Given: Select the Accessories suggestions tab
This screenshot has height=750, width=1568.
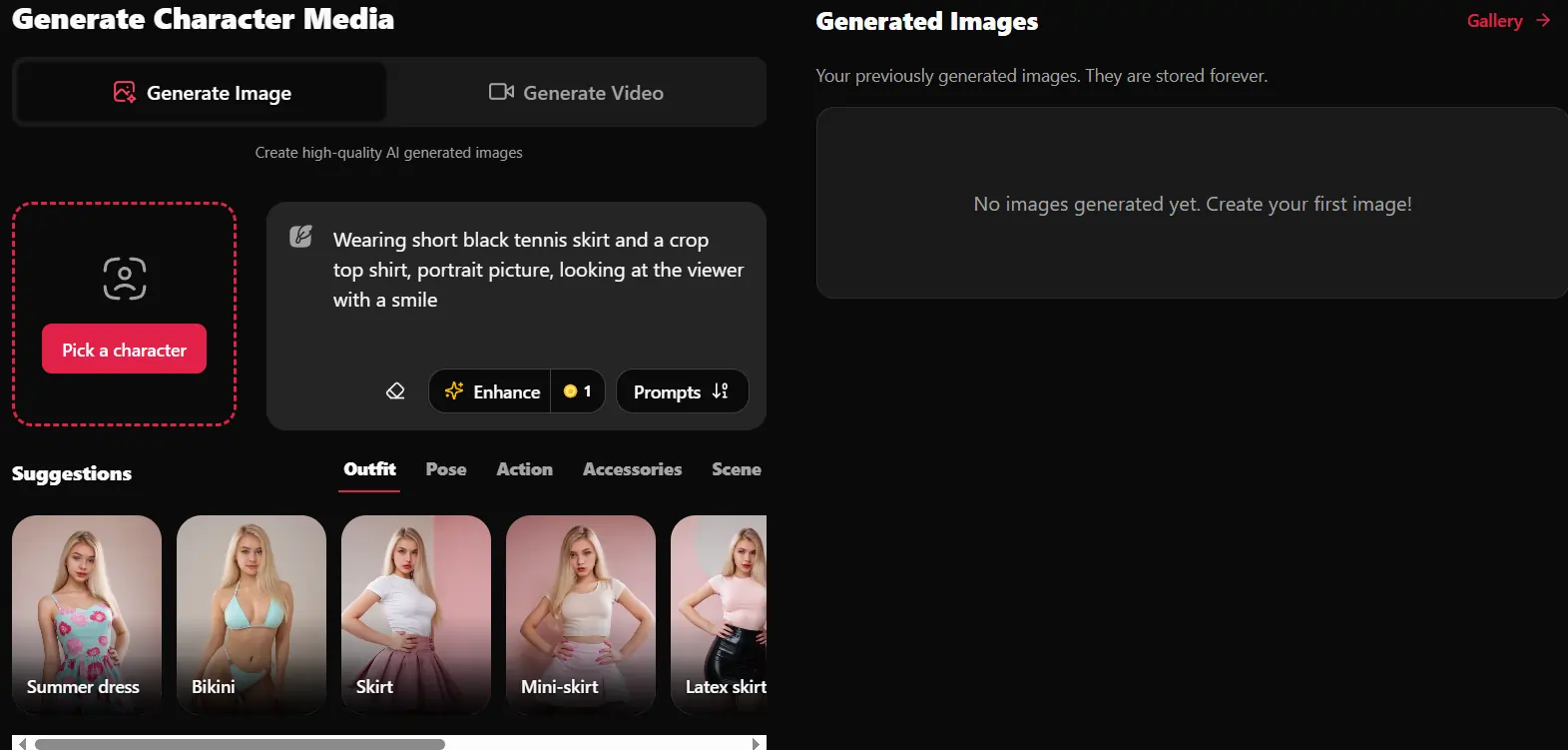Looking at the screenshot, I should tap(633, 469).
